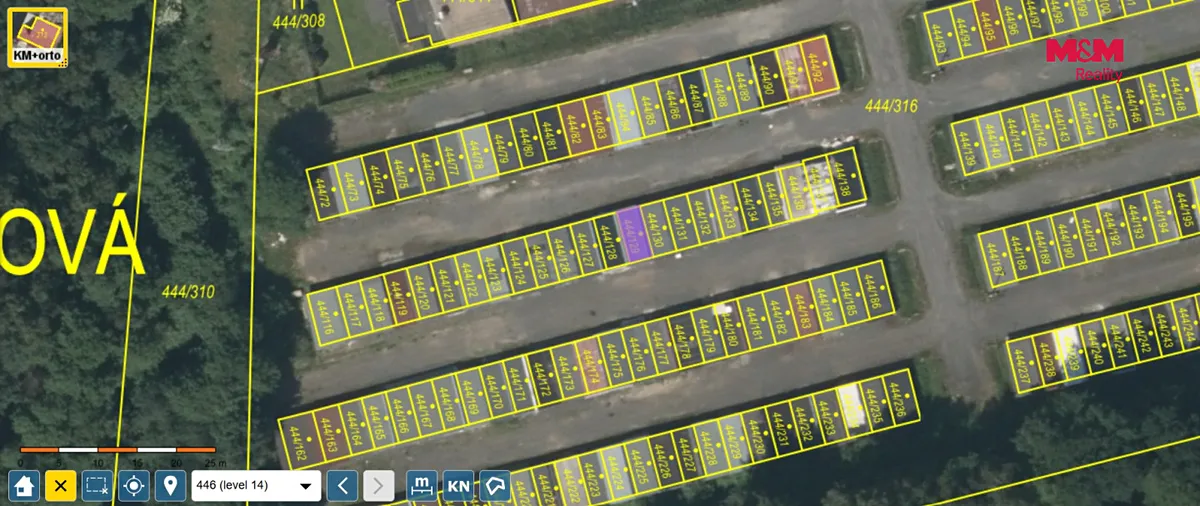Select garage parcel 444/162
Viewport: 1200px width, 506px height.
[300, 441]
